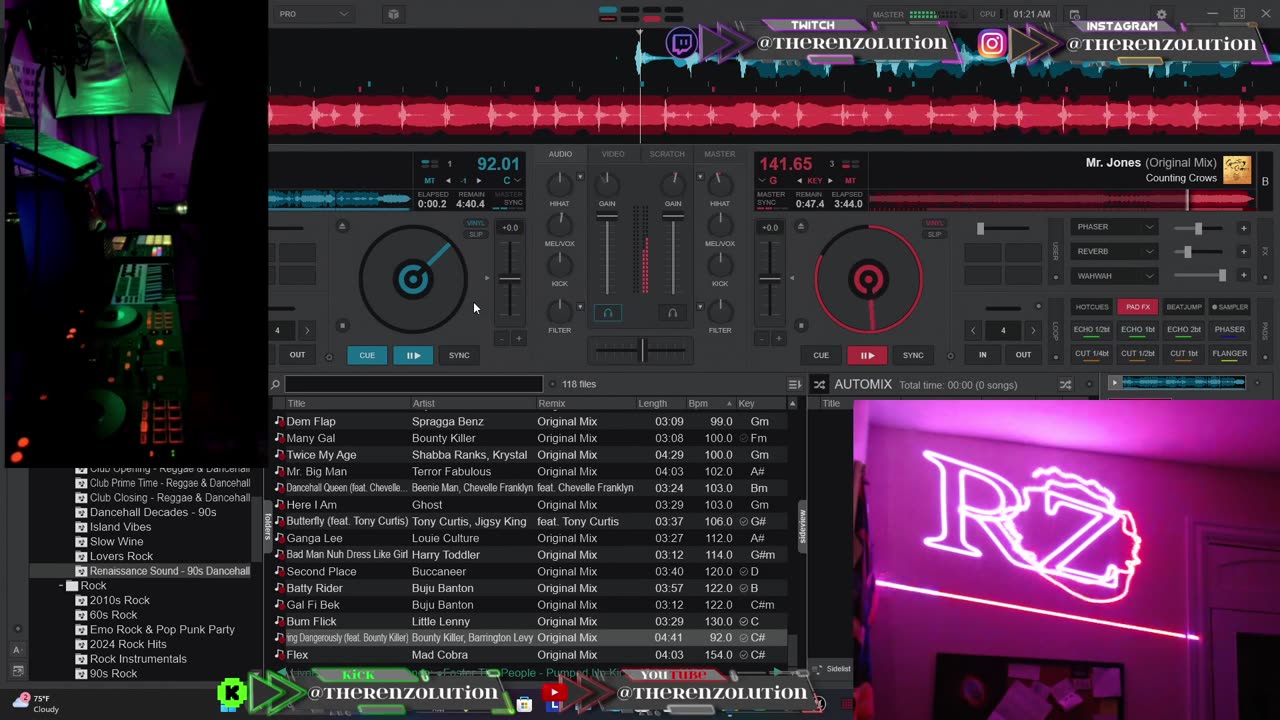The width and height of the screenshot is (1280, 720).
Task: Open PHASER effect plus options
Action: [1243, 227]
